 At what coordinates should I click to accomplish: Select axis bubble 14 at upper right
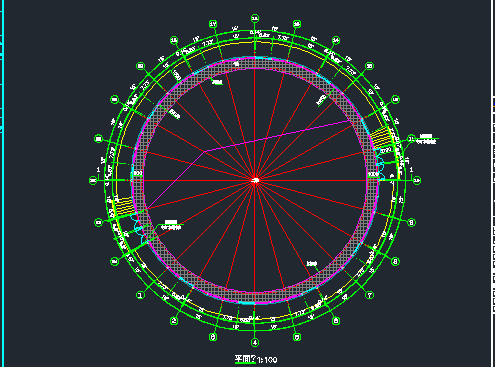pos(336,40)
